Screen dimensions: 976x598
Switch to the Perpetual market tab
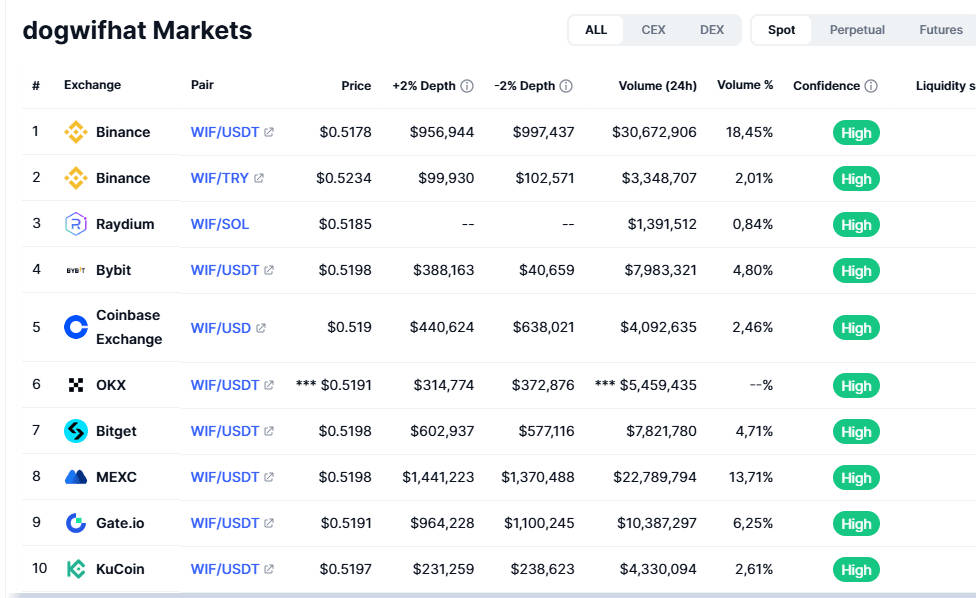pos(857,30)
